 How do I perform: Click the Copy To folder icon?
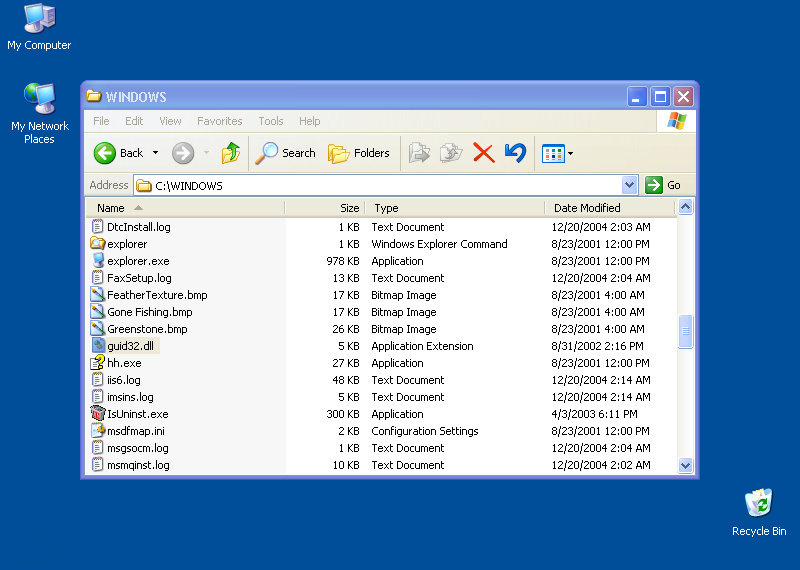(x=451, y=153)
